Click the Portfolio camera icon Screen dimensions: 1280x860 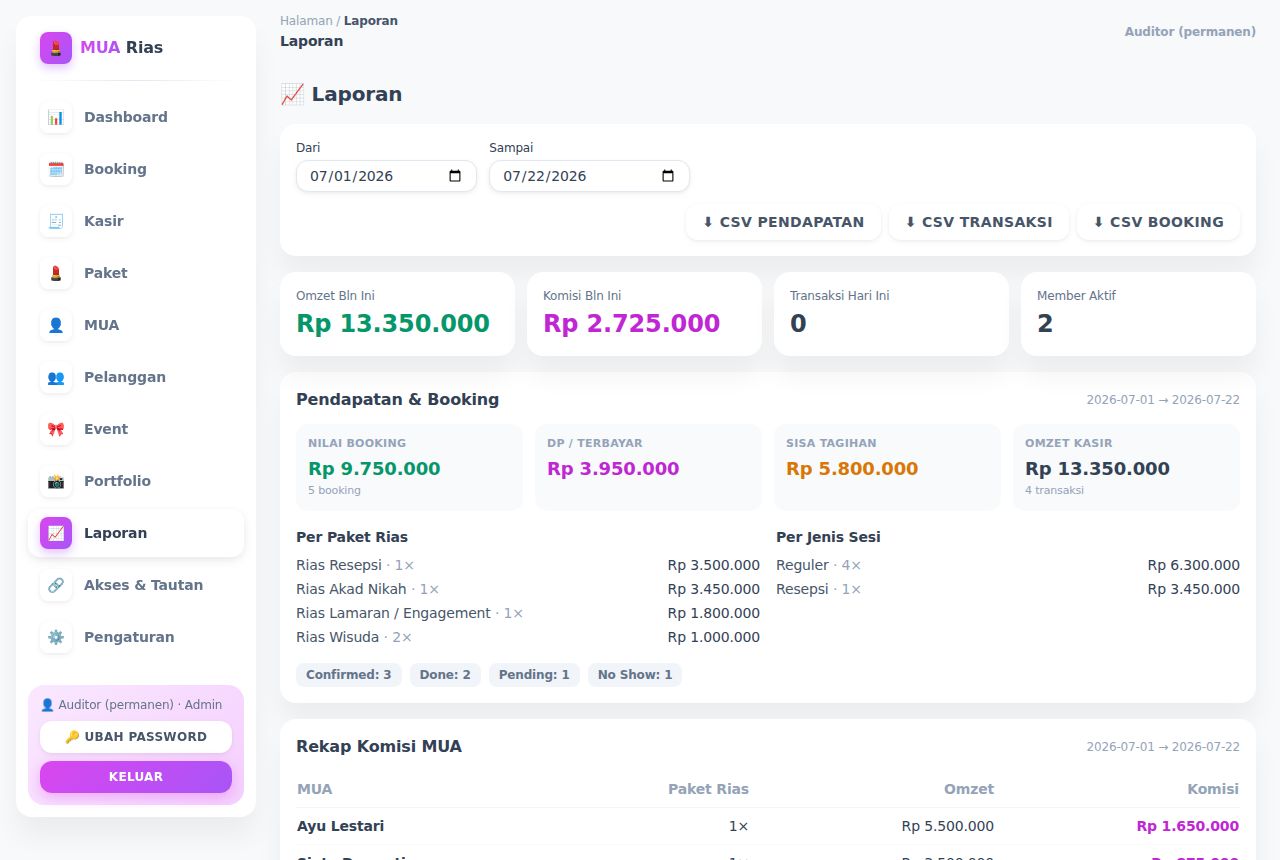click(56, 481)
